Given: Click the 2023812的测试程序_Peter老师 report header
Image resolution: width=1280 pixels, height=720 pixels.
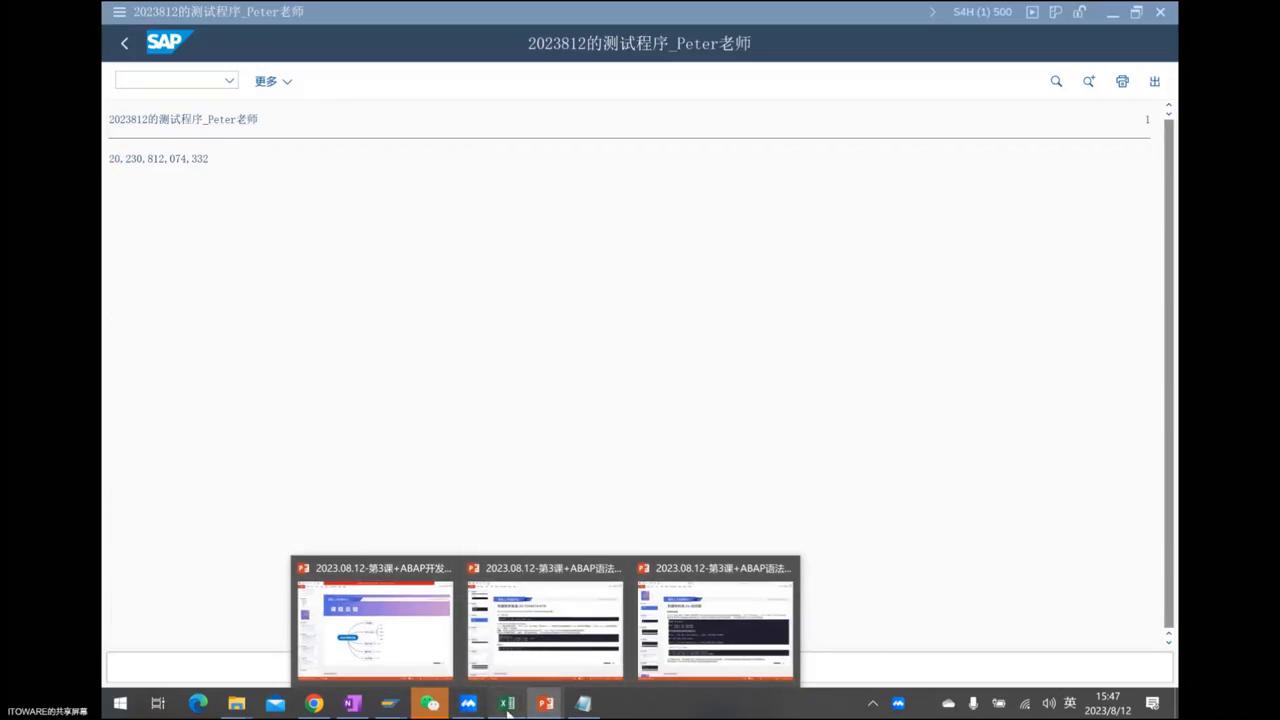Looking at the screenshot, I should [183, 119].
